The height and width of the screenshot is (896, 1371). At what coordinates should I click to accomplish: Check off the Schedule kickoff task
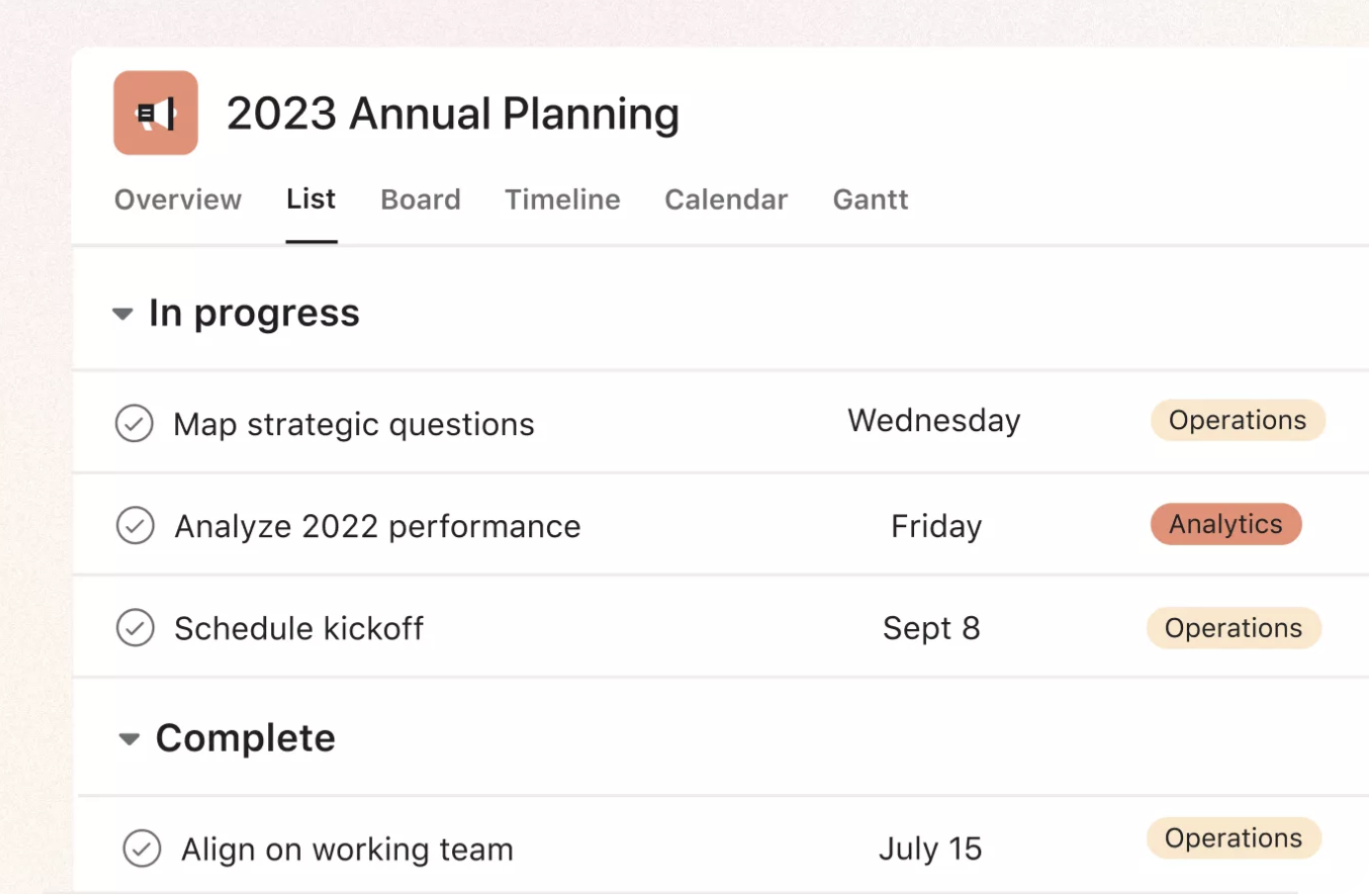click(136, 627)
